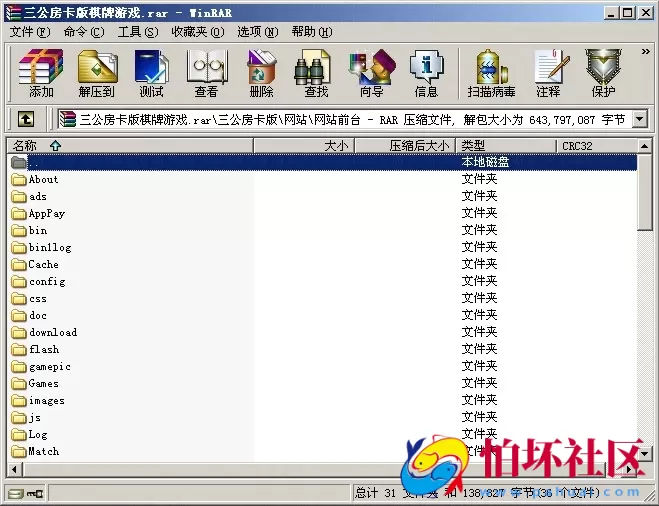659x506 pixels.
Task: Select the About folder icon
Action: [x=19, y=180]
